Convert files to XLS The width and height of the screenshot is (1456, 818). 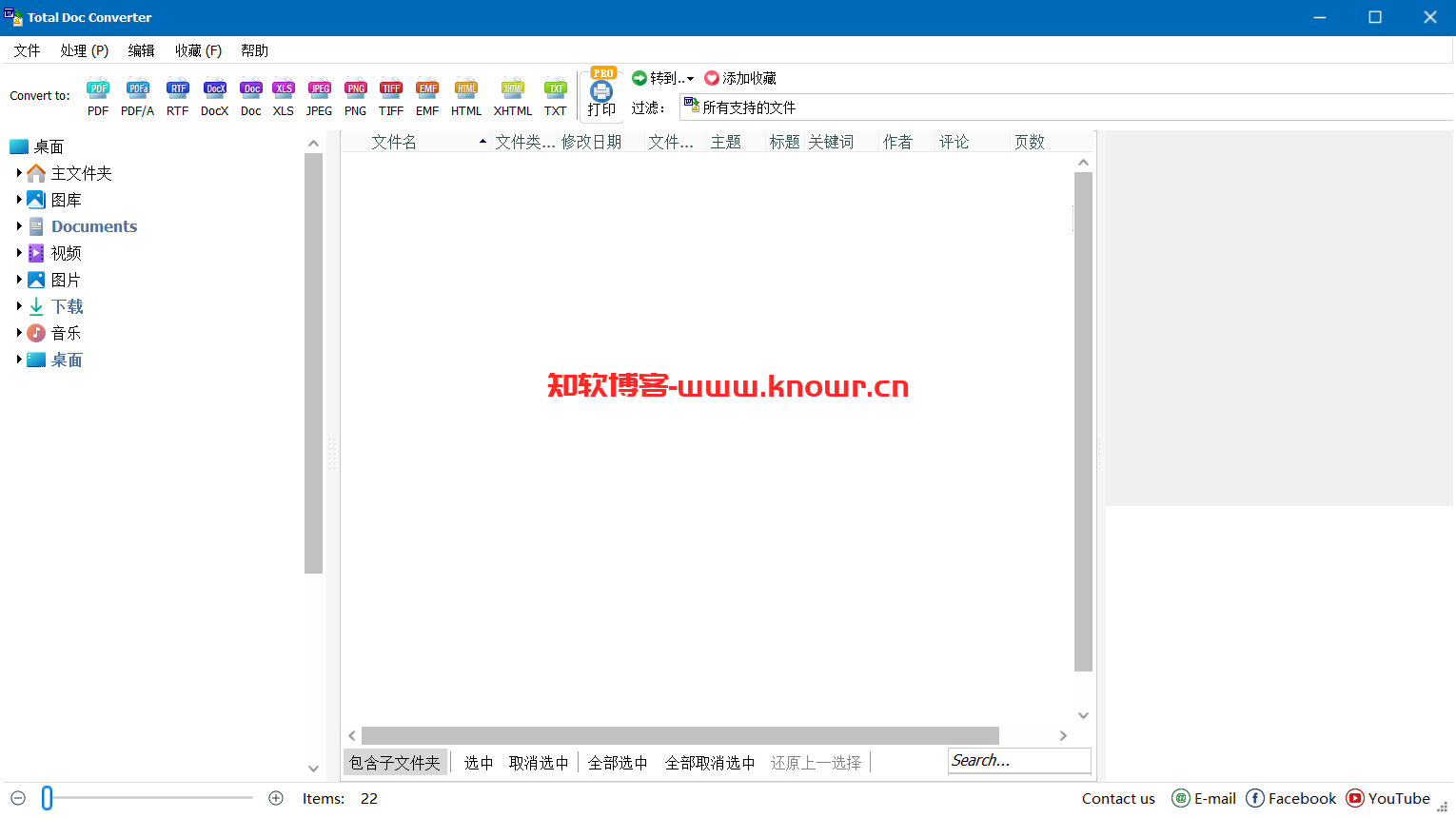coord(284,97)
